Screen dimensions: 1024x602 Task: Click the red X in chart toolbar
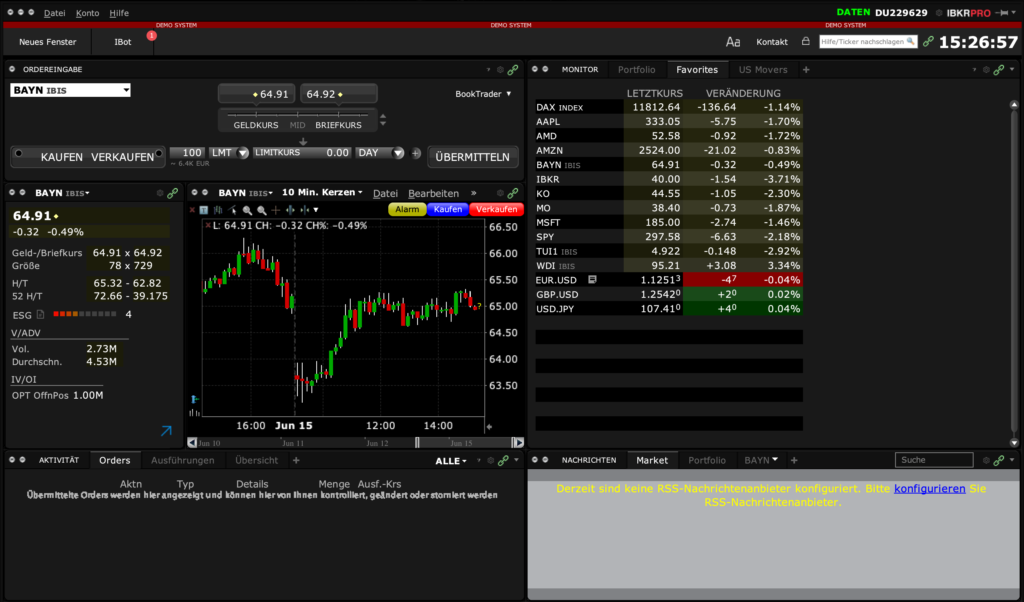[x=192, y=210]
